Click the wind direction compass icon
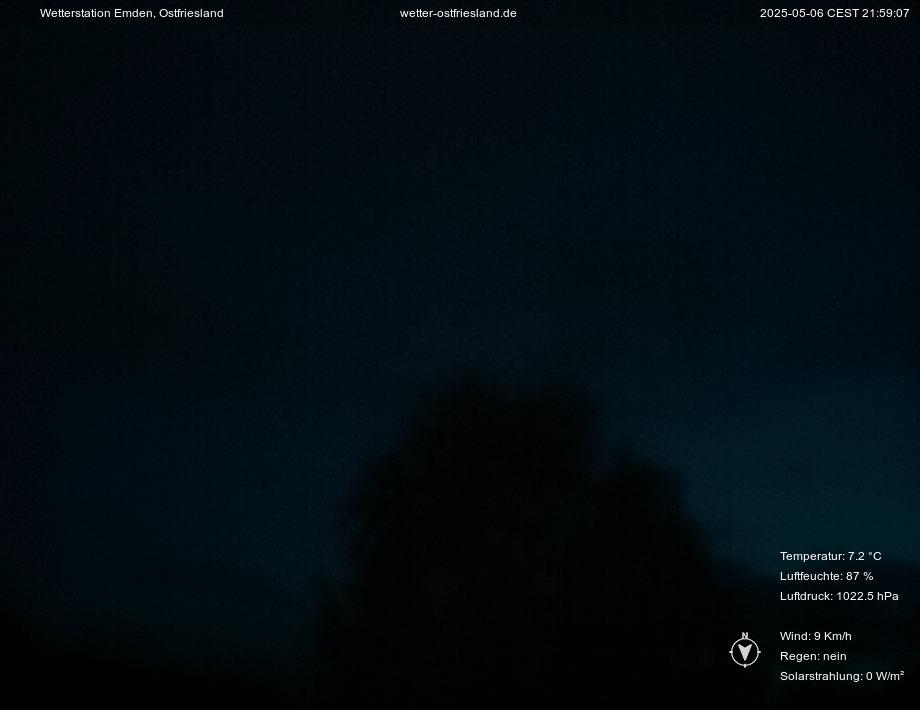The image size is (920, 710). pyautogui.click(x=745, y=650)
